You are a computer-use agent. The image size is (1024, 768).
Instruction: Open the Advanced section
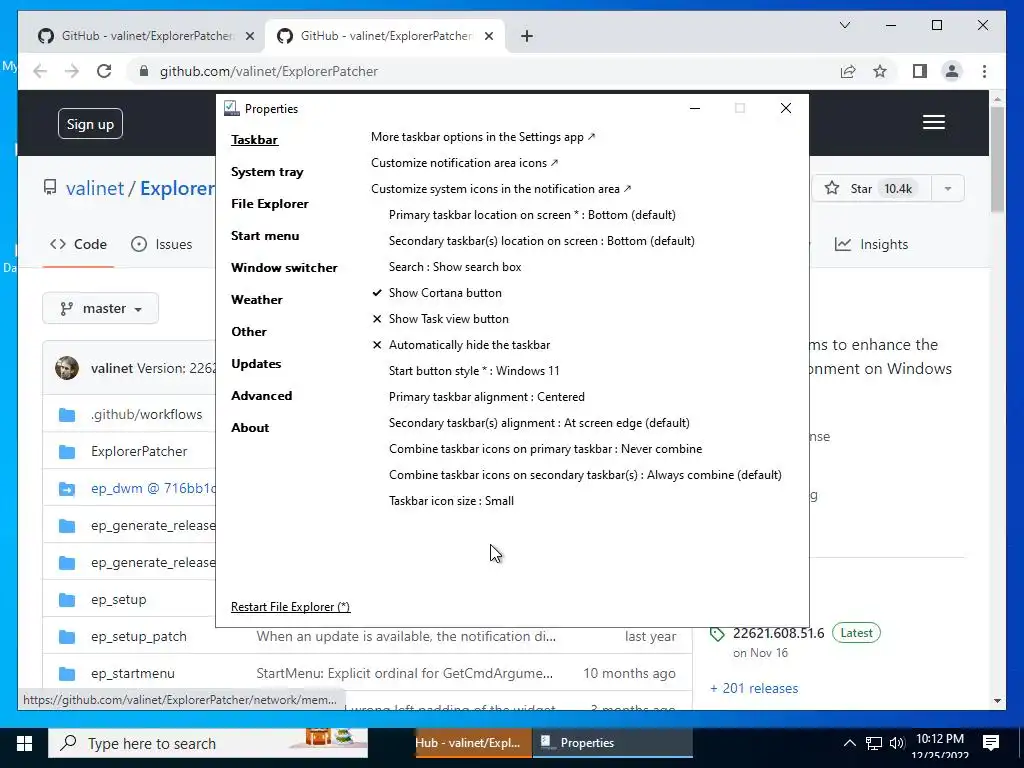261,396
